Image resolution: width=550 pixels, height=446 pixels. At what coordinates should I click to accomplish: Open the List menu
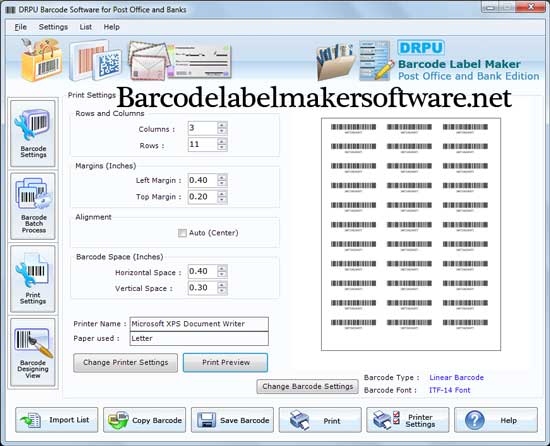[85, 27]
